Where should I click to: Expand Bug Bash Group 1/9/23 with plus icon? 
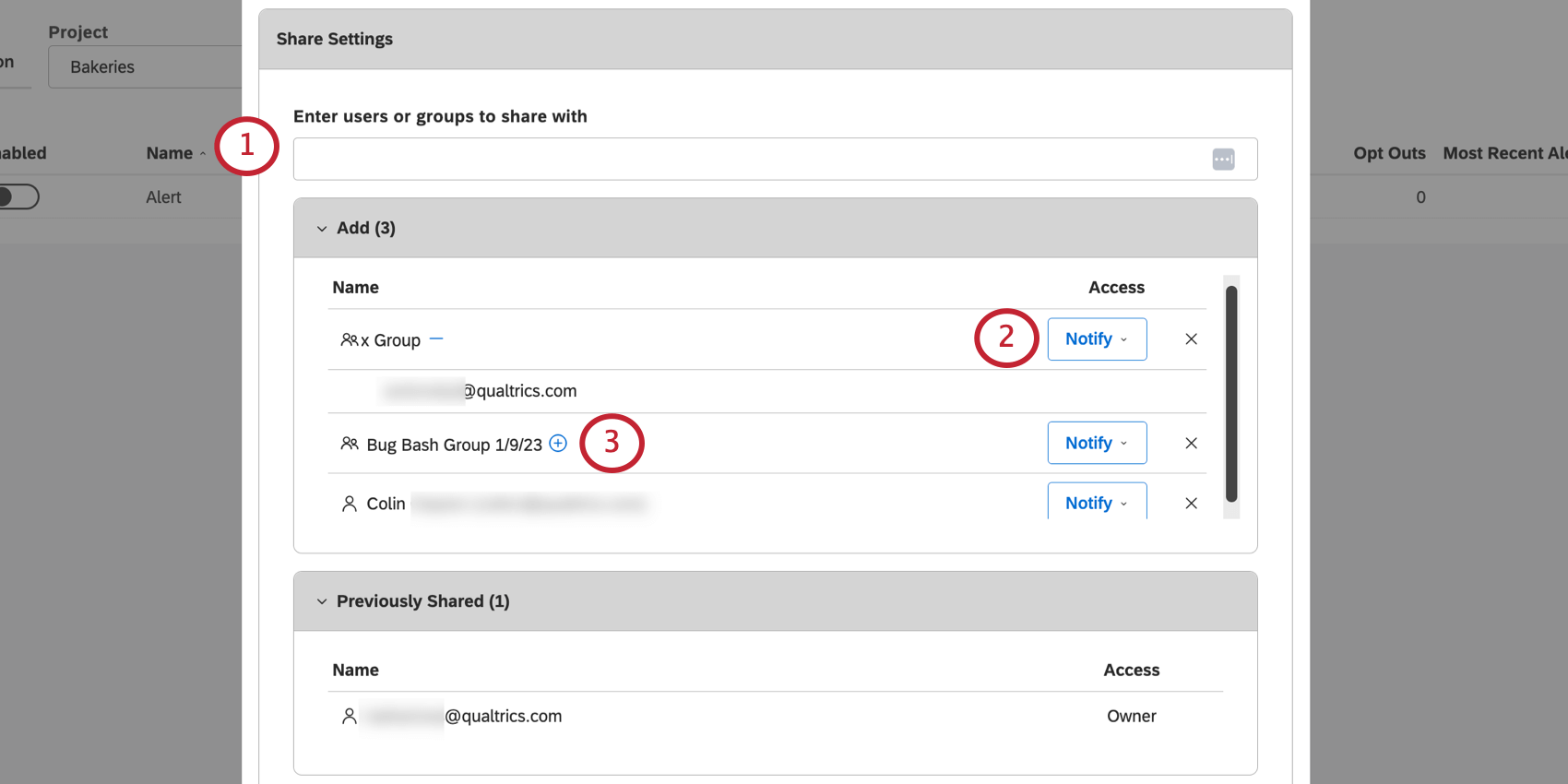click(558, 444)
